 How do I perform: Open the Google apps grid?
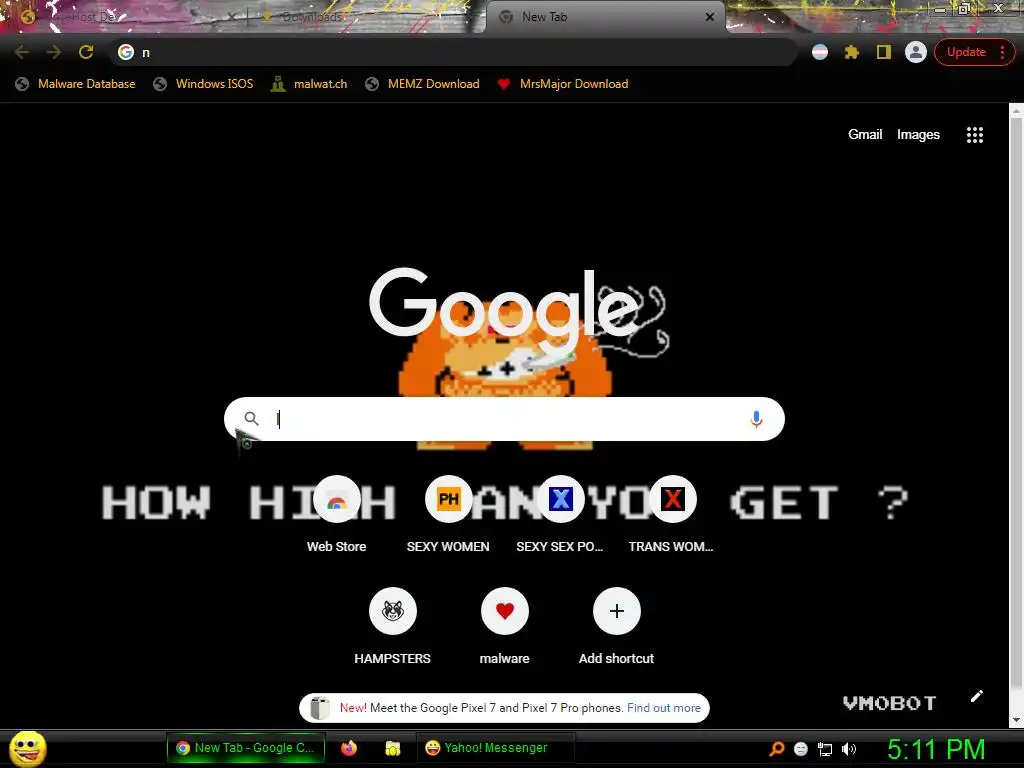(x=974, y=135)
